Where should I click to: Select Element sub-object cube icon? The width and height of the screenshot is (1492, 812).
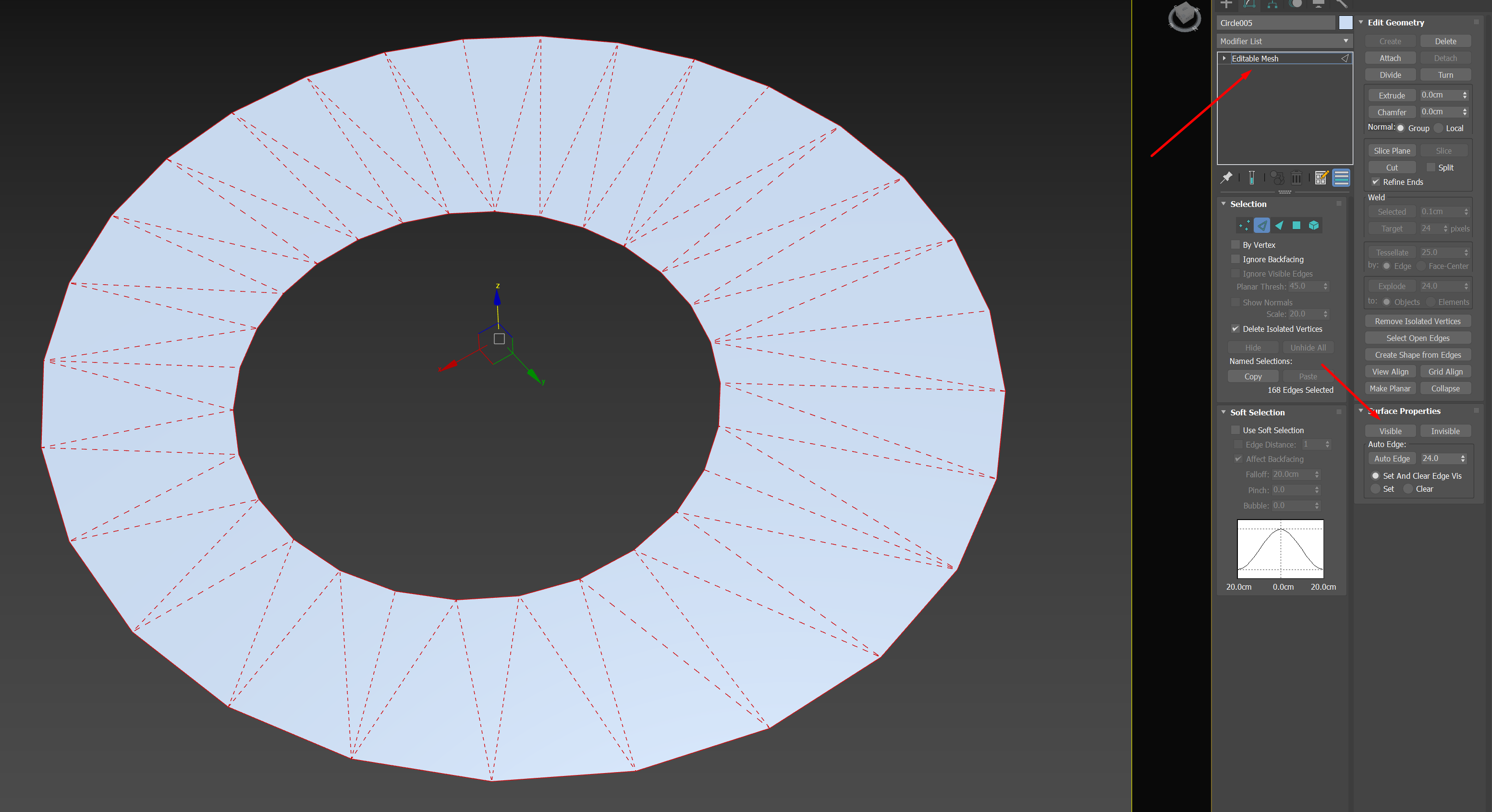1314,225
